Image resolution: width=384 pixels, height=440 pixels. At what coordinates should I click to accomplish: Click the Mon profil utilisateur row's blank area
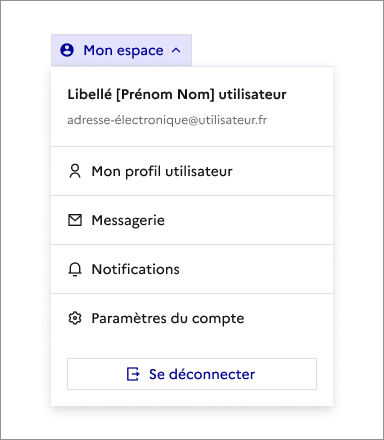click(283, 171)
